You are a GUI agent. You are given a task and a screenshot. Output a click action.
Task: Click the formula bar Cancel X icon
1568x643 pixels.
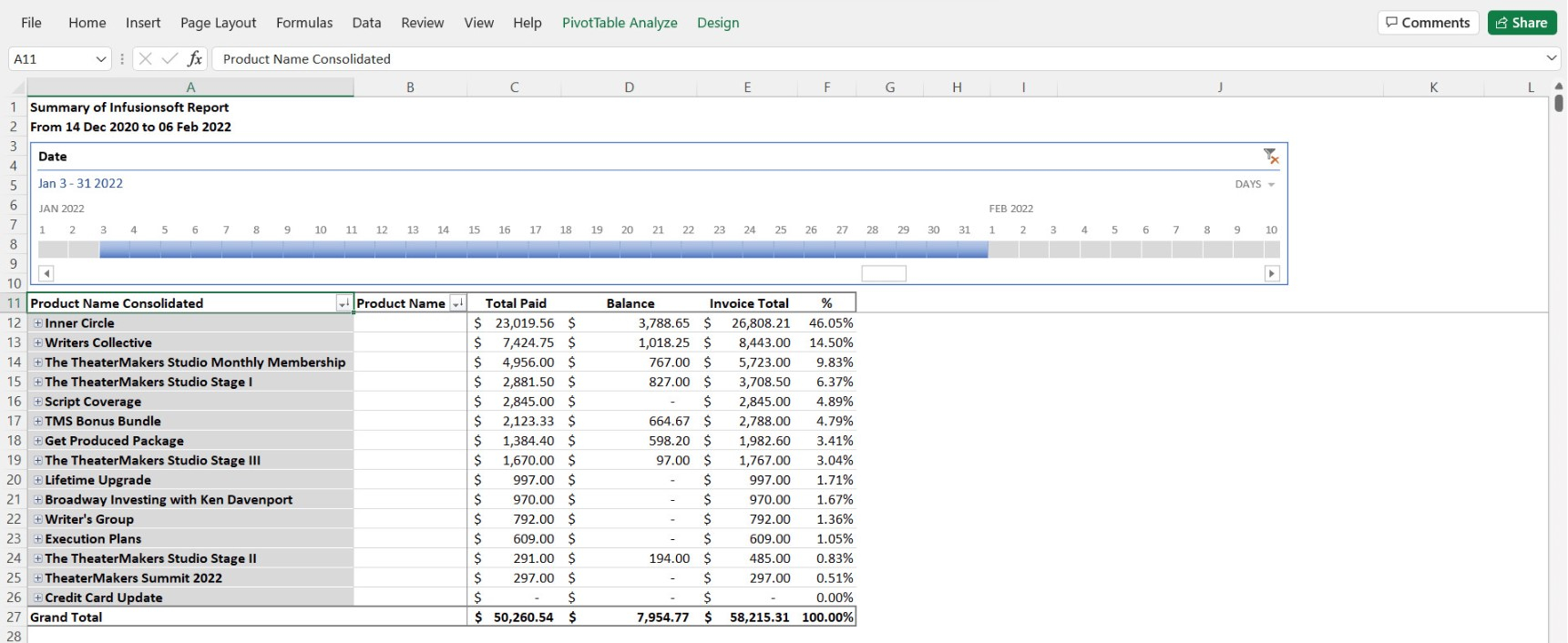tap(145, 59)
